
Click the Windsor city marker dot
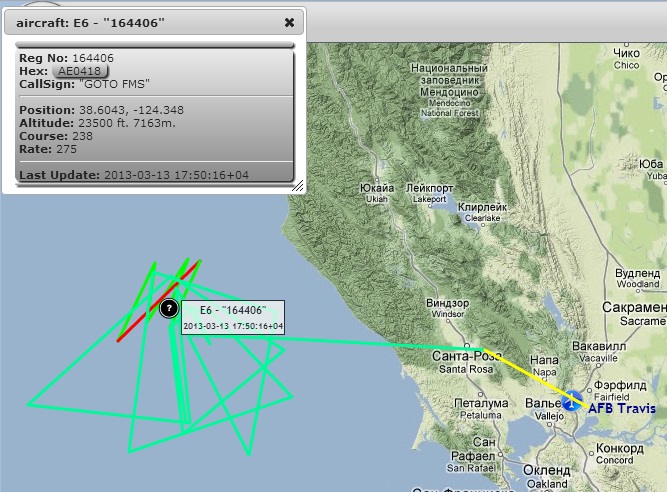pyautogui.click(x=448, y=321)
